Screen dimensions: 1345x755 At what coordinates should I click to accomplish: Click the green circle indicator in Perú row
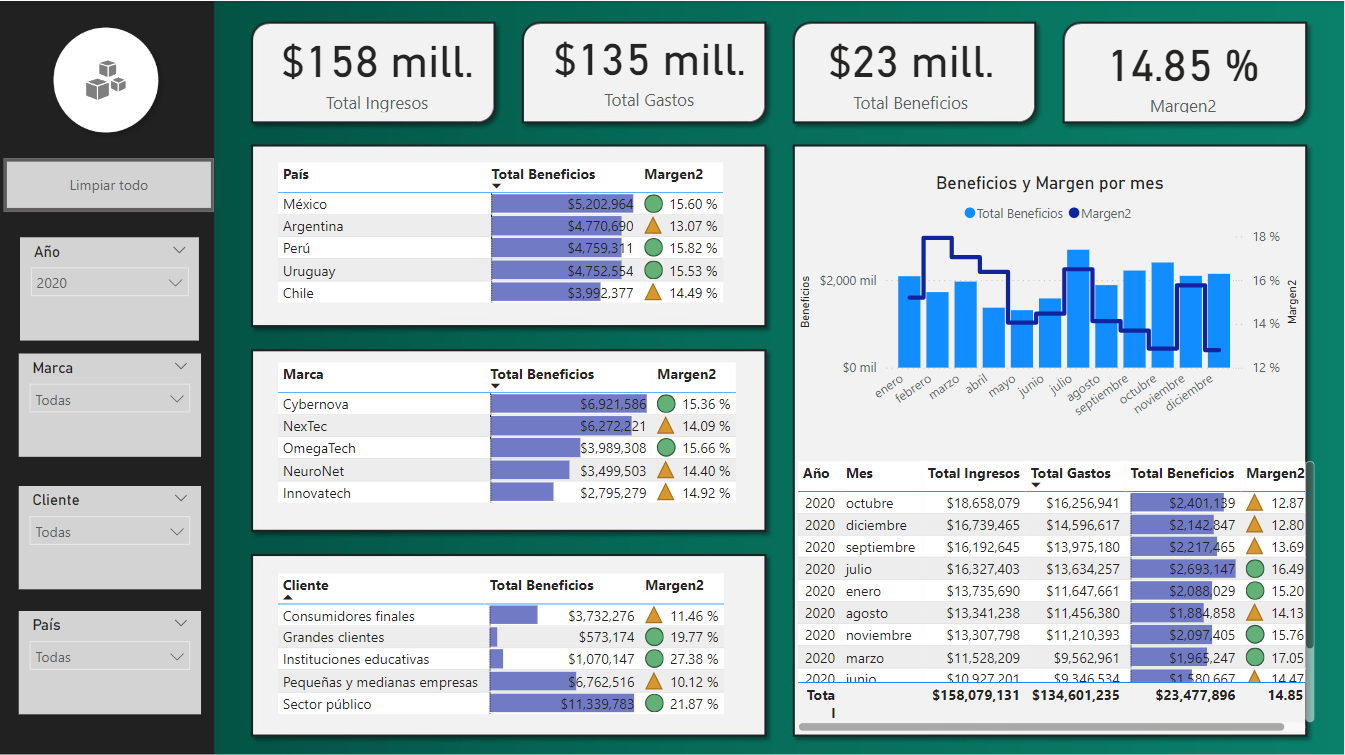[654, 248]
